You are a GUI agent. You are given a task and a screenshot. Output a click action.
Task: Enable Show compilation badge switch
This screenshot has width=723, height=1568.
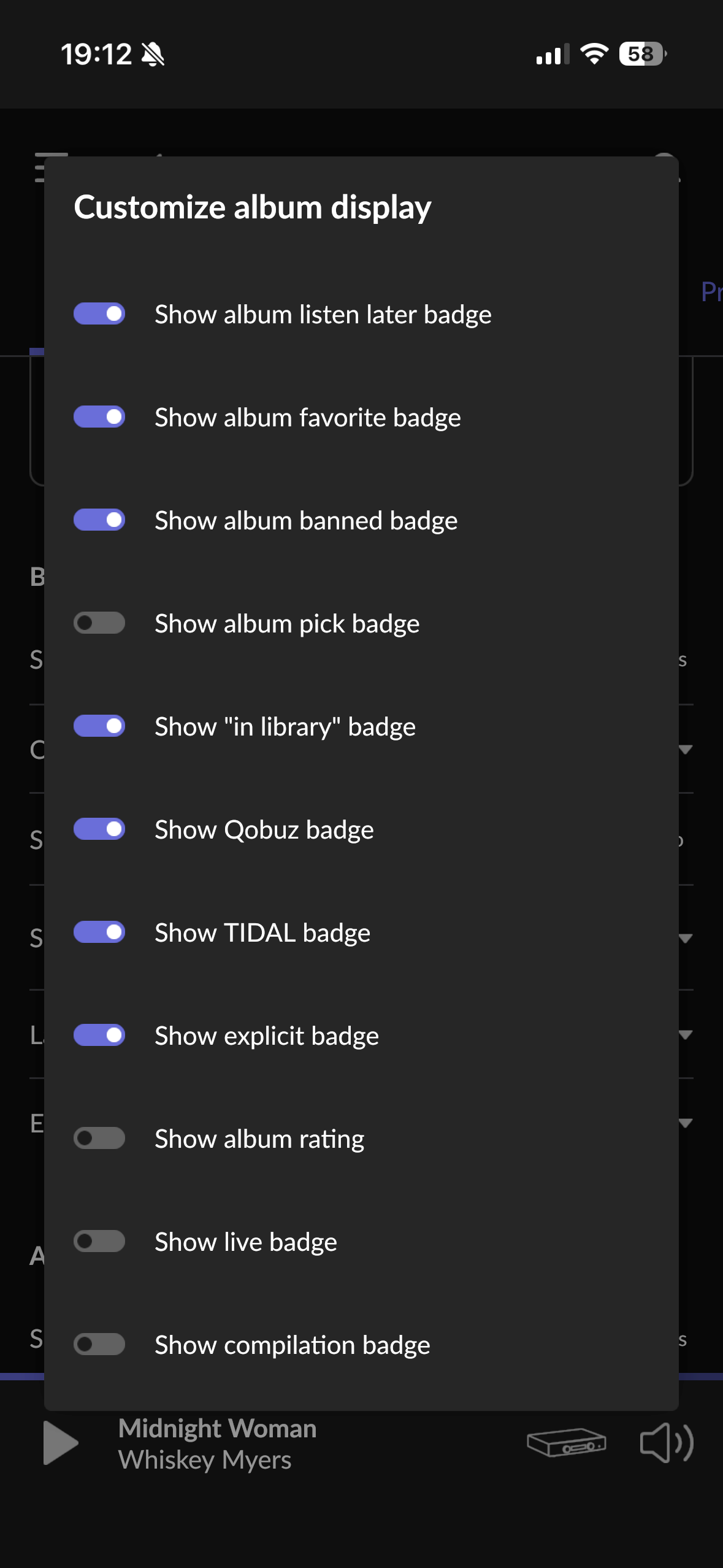(x=99, y=1345)
